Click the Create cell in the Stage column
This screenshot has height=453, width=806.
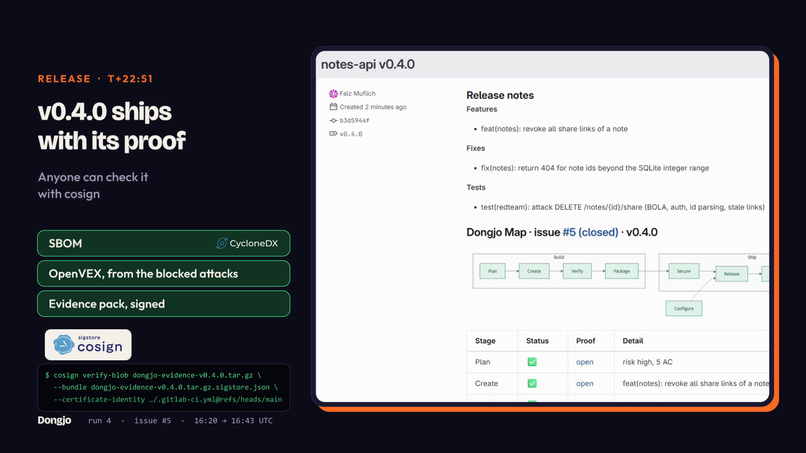click(x=486, y=384)
